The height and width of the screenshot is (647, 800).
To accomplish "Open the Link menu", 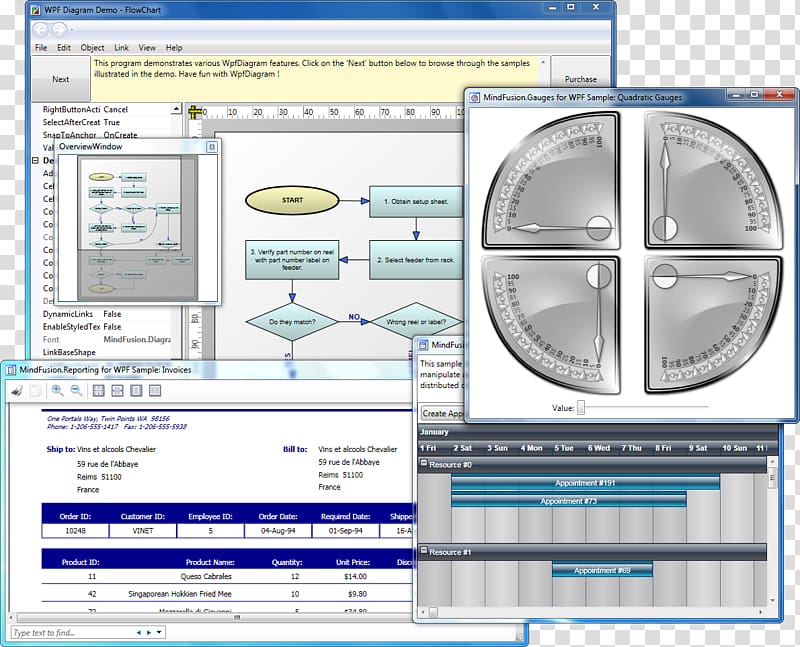I will (x=121, y=47).
